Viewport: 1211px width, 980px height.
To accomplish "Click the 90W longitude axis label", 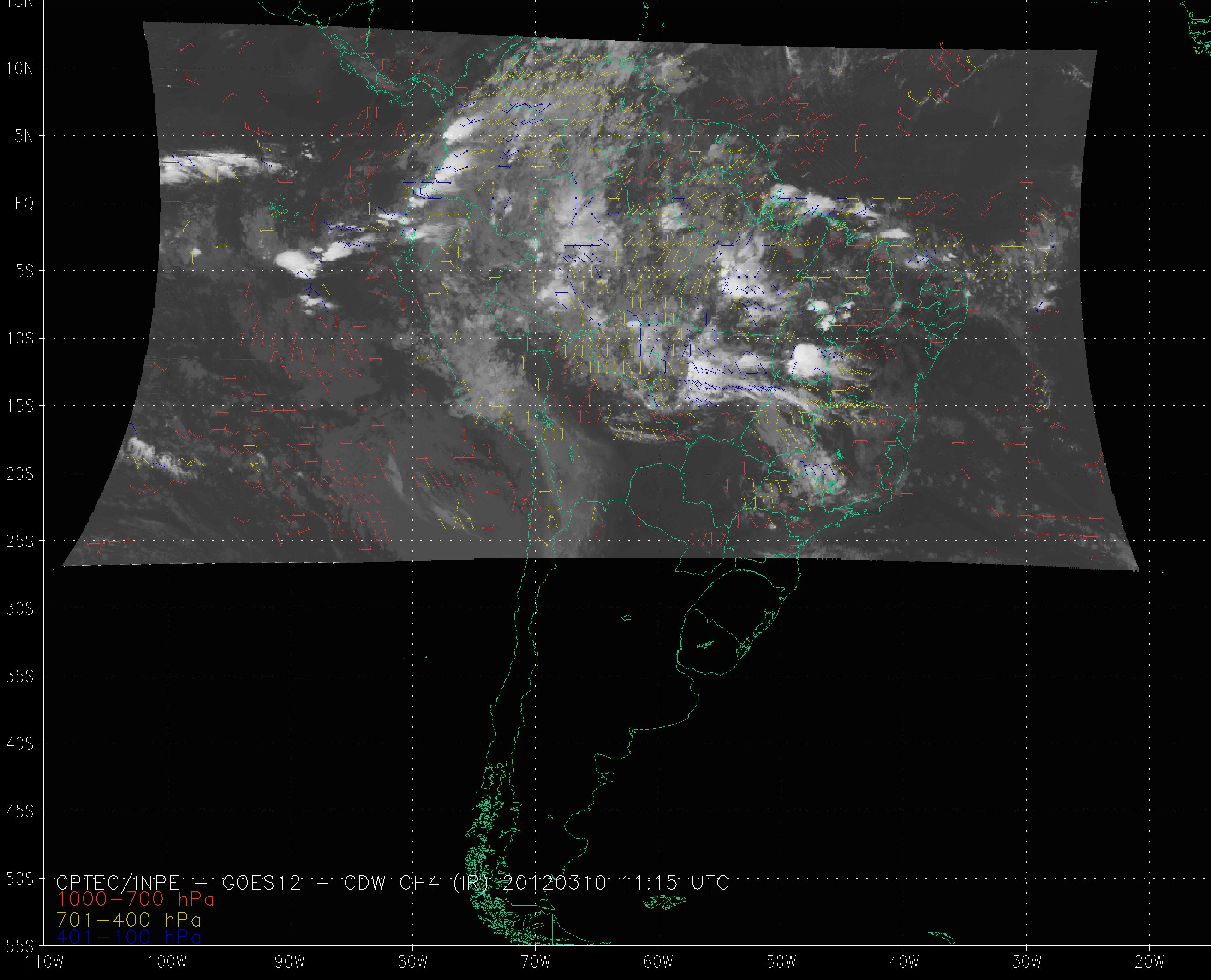I will (290, 962).
